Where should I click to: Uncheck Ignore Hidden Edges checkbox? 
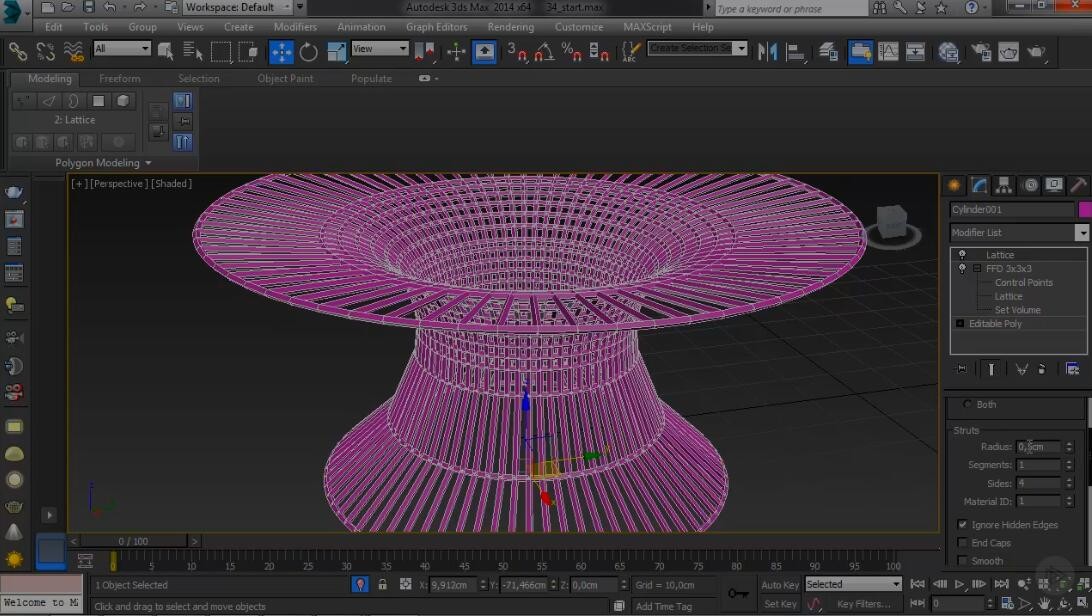[x=962, y=524]
